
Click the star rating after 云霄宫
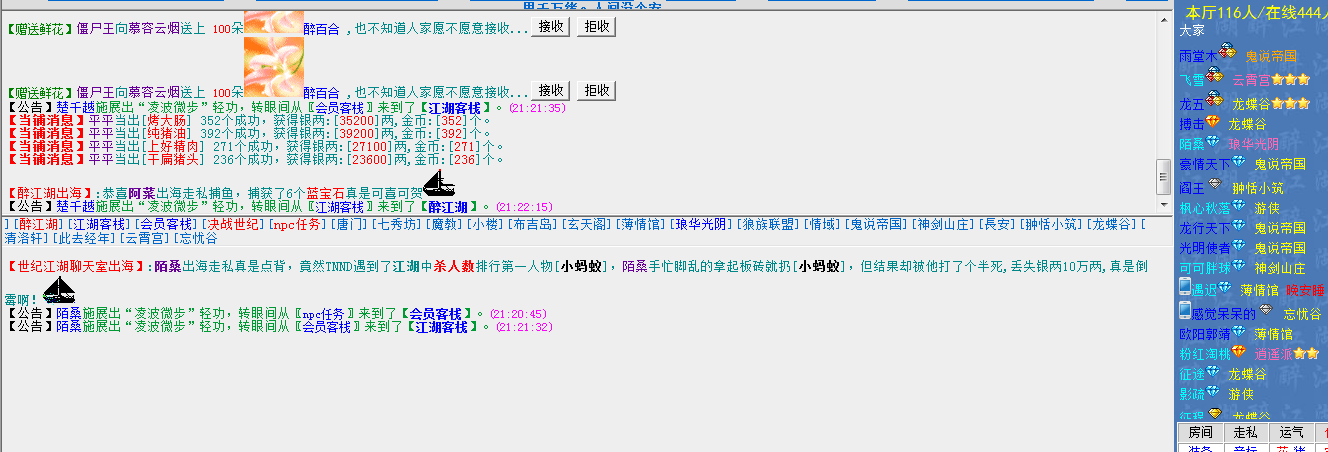(1290, 79)
